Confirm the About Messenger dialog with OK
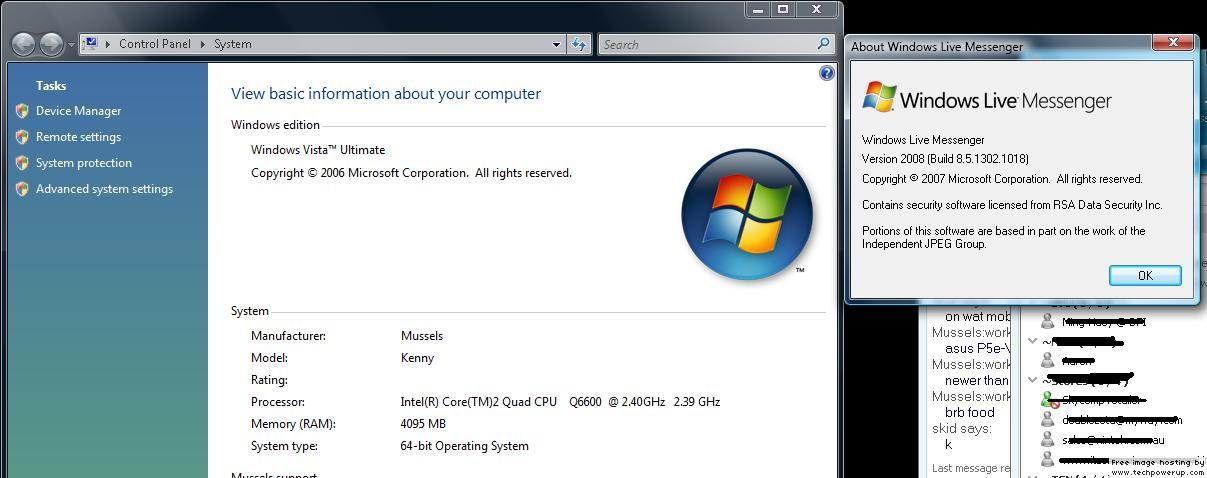This screenshot has width=1207, height=478. pyautogui.click(x=1145, y=275)
